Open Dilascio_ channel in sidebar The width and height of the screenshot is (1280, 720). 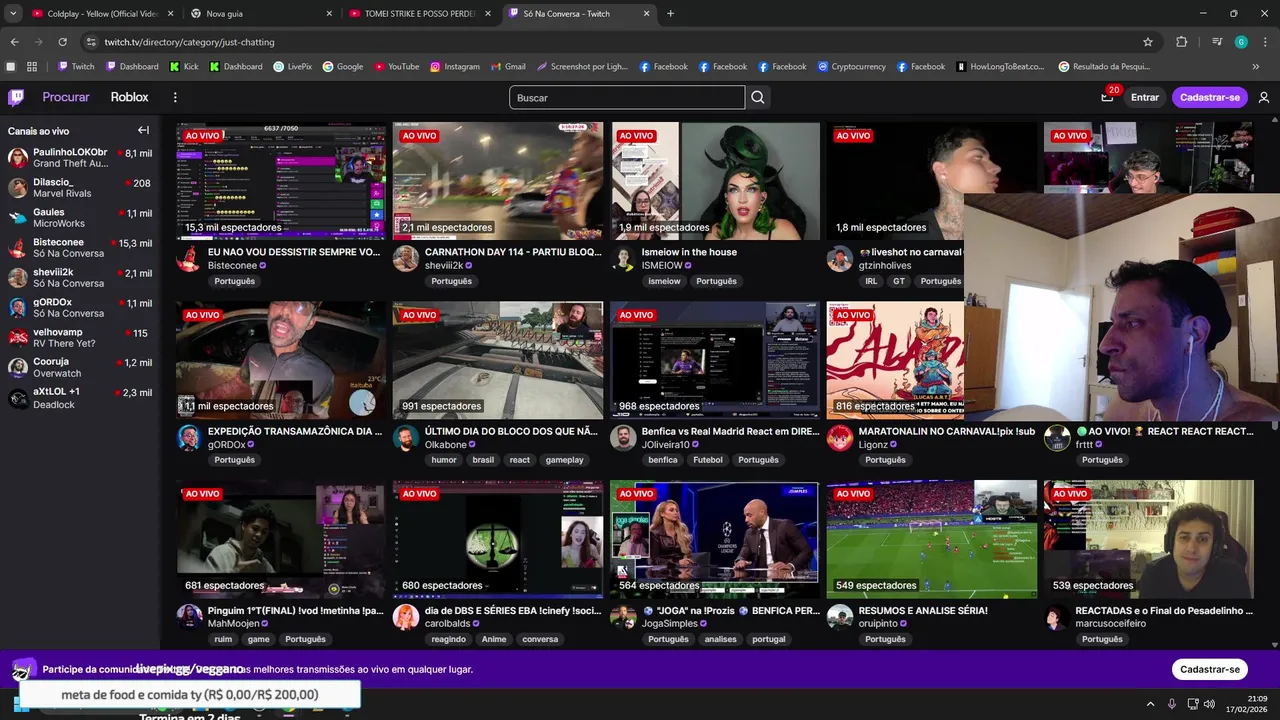pyautogui.click(x=80, y=188)
